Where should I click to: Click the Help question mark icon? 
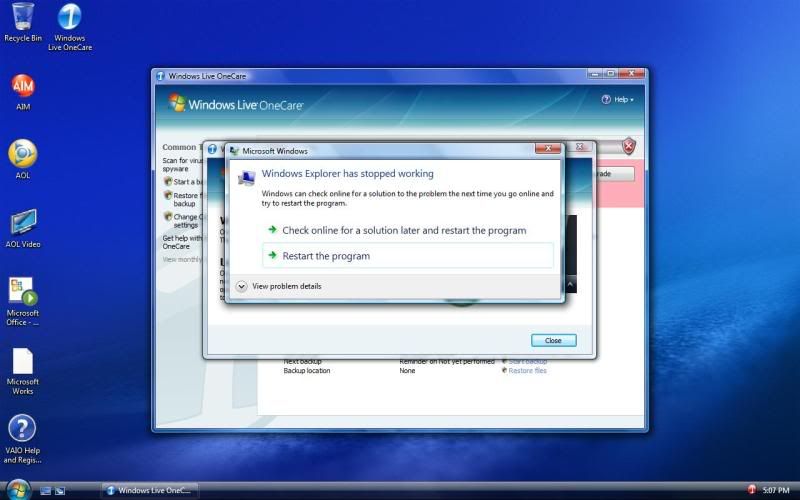coord(606,99)
